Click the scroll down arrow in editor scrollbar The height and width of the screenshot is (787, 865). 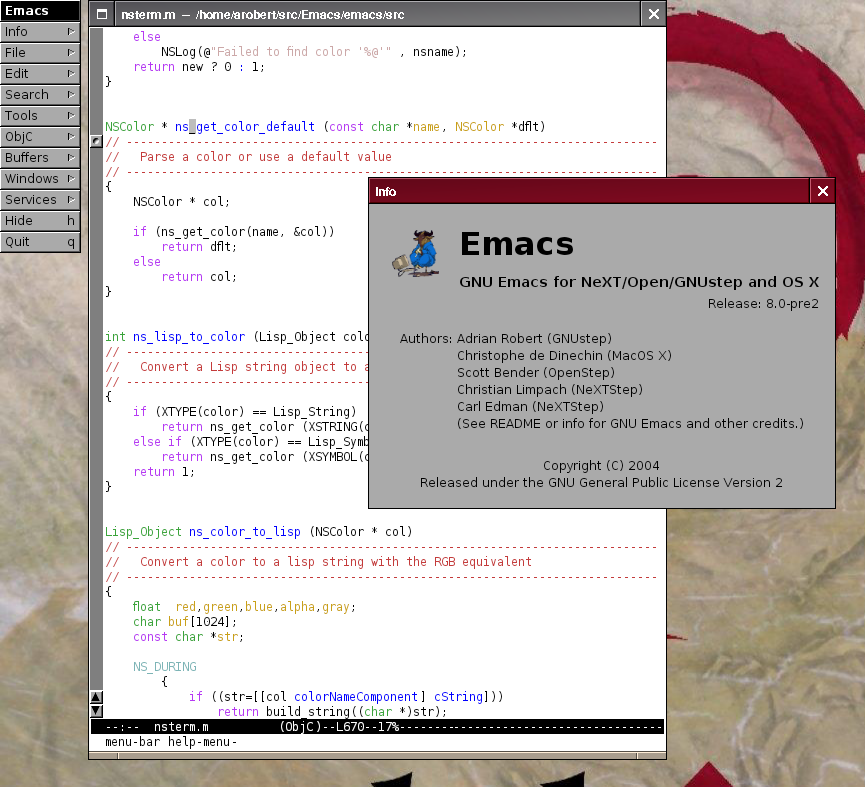96,711
